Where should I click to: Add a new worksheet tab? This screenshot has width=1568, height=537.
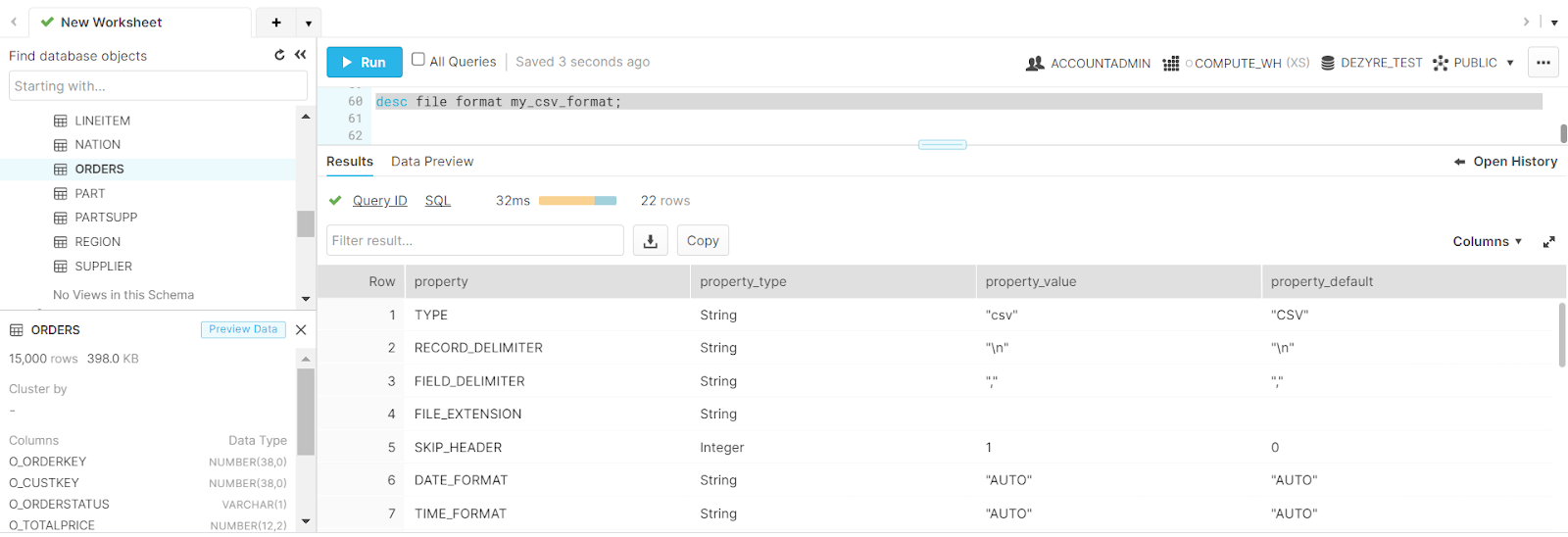click(x=276, y=23)
